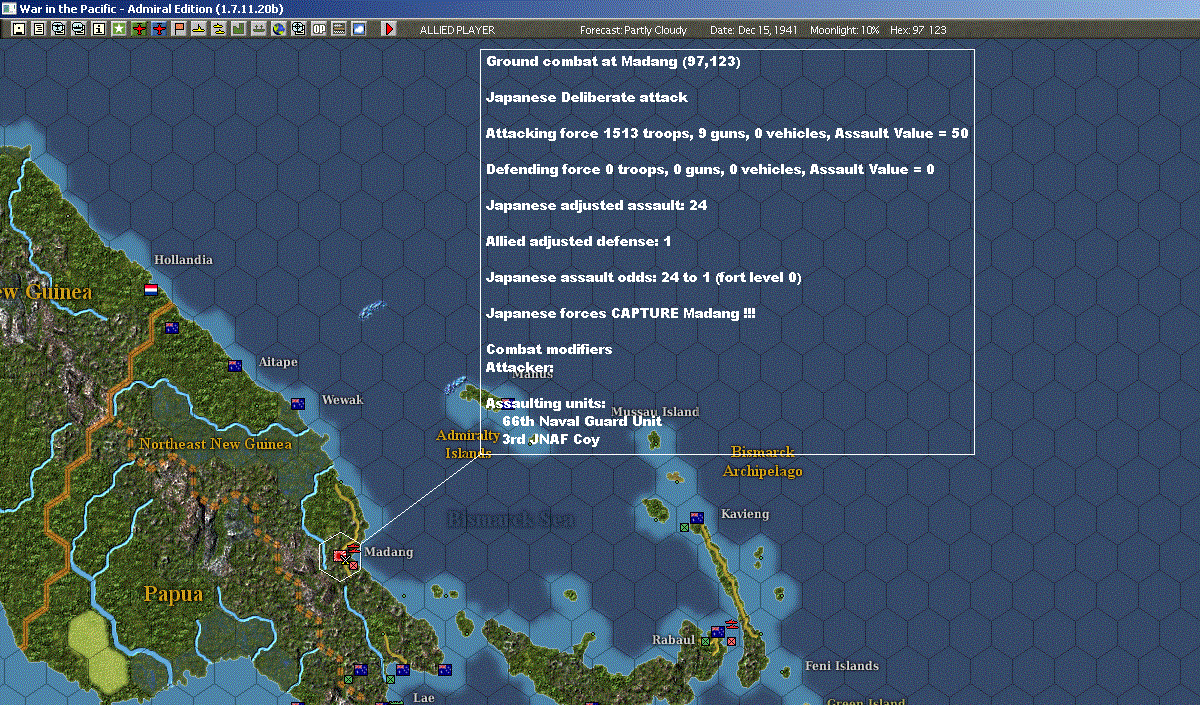The width and height of the screenshot is (1200, 705).
Task: Click '66th Naval Guard Unit' entry
Action: coord(581,421)
